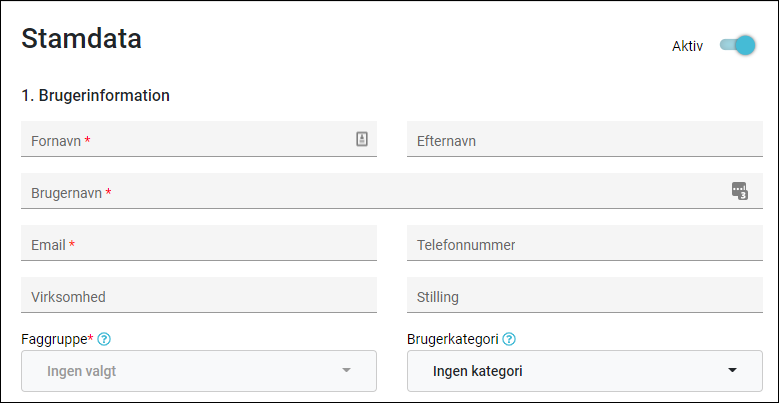This screenshot has width=779, height=403.
Task: Focus the Stilling input field
Action: (585, 295)
